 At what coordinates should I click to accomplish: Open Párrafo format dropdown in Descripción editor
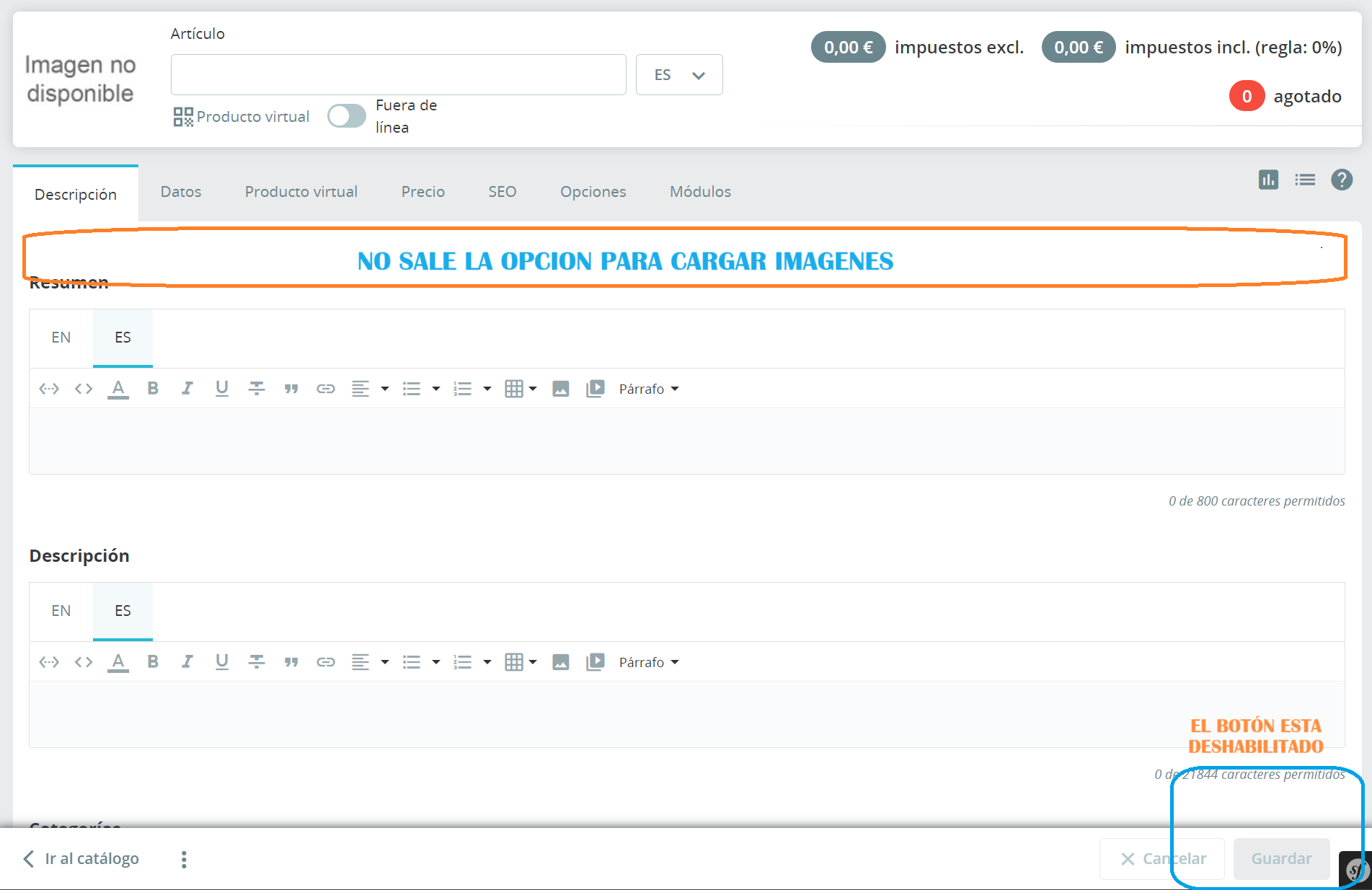coord(649,662)
